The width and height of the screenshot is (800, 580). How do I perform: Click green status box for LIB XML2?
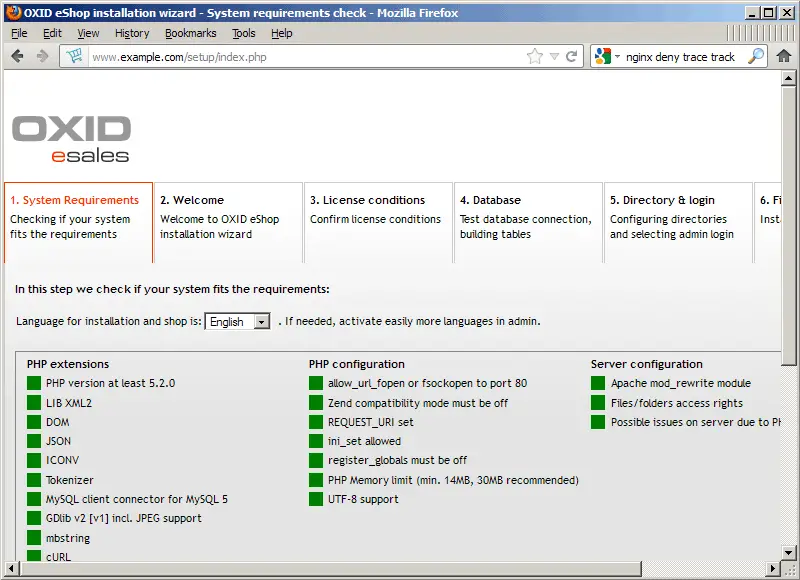[x=34, y=403]
